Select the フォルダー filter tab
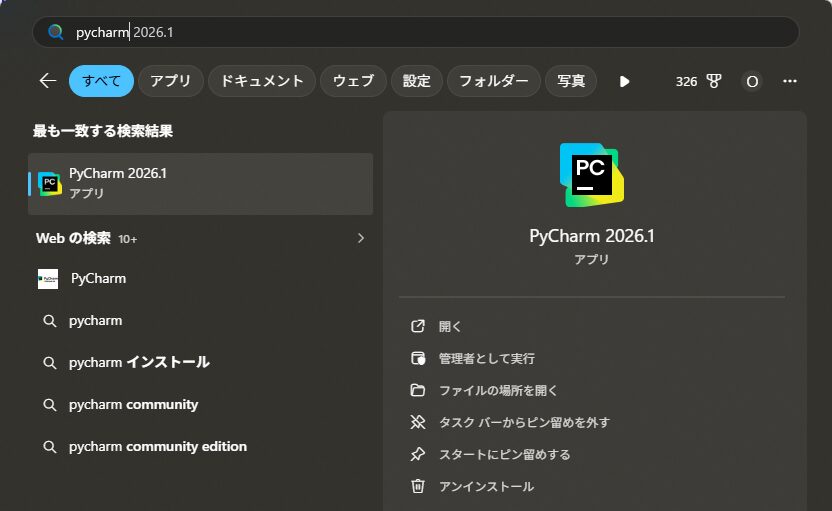832x511 pixels. pos(493,81)
